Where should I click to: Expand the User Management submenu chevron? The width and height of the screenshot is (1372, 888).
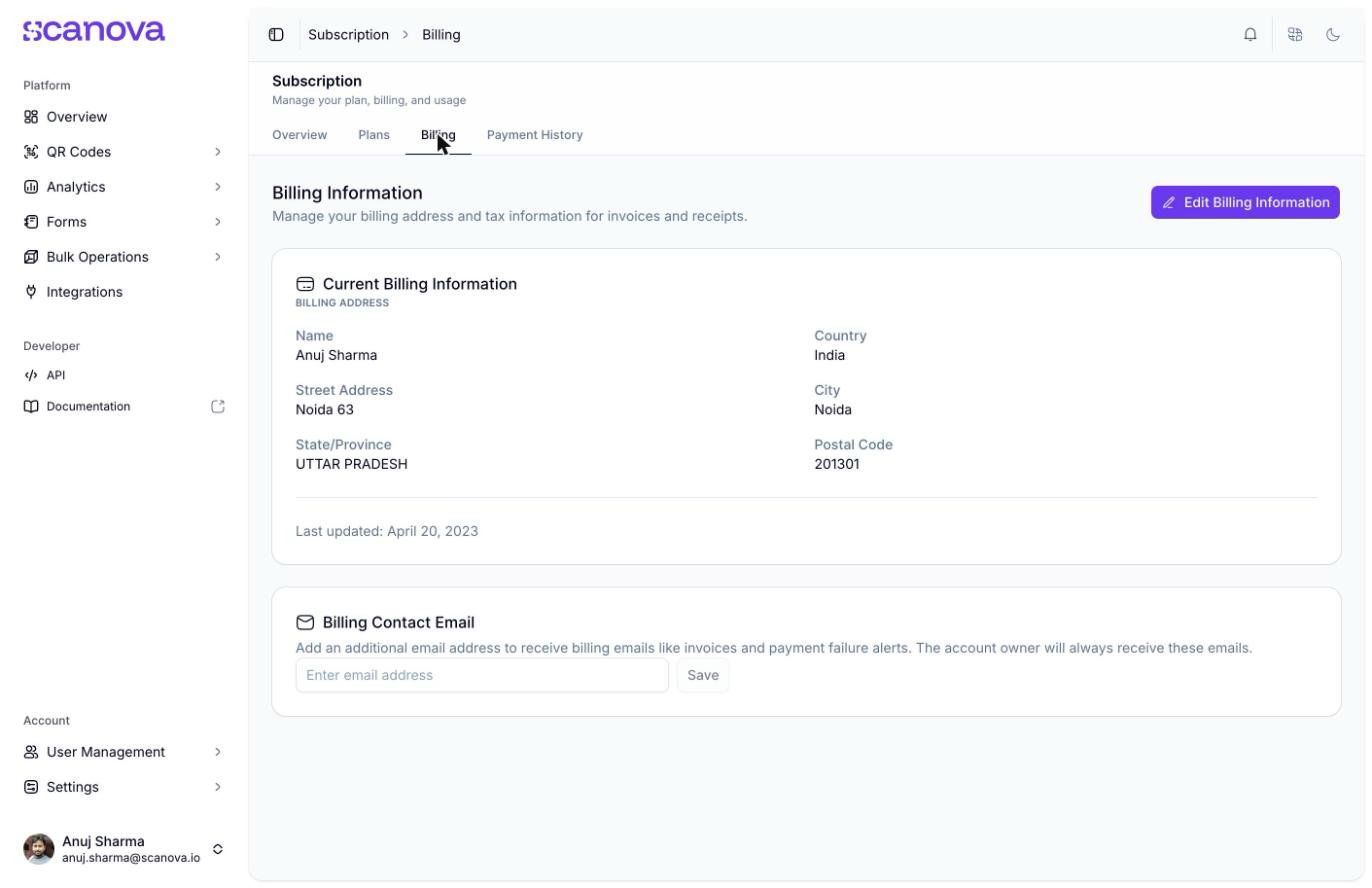[x=217, y=752]
